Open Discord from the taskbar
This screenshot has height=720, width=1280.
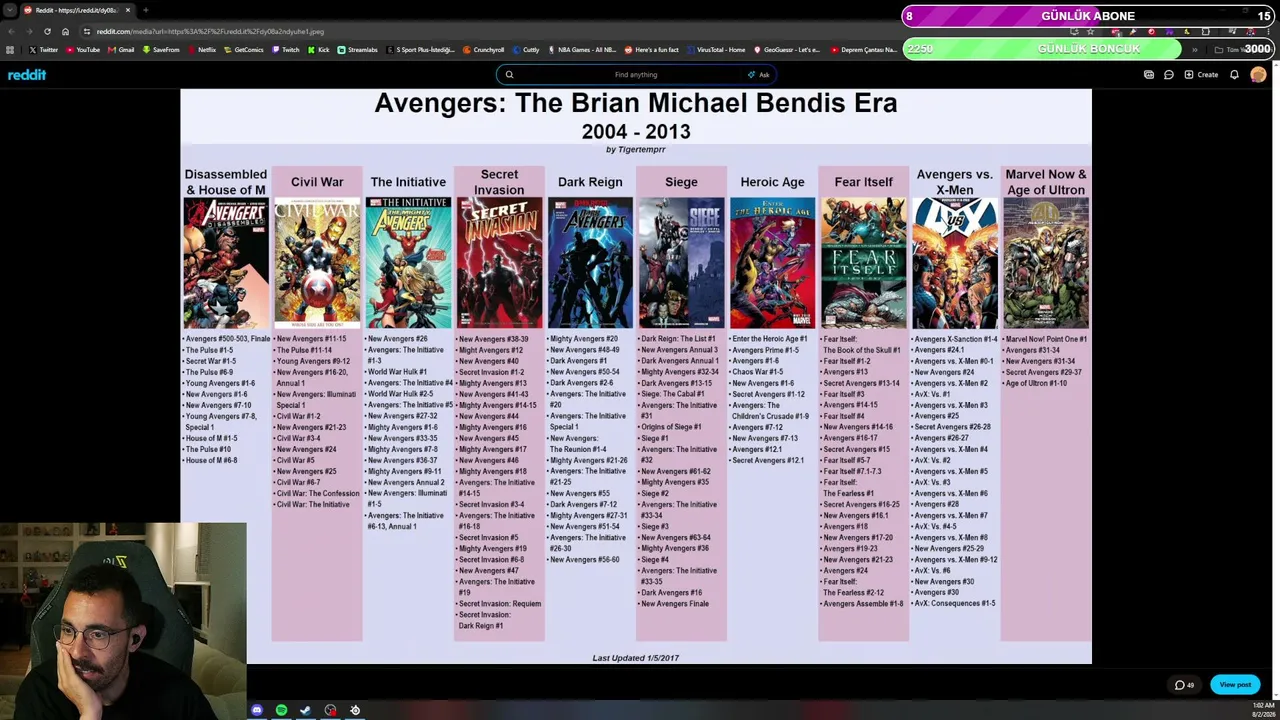[x=257, y=710]
